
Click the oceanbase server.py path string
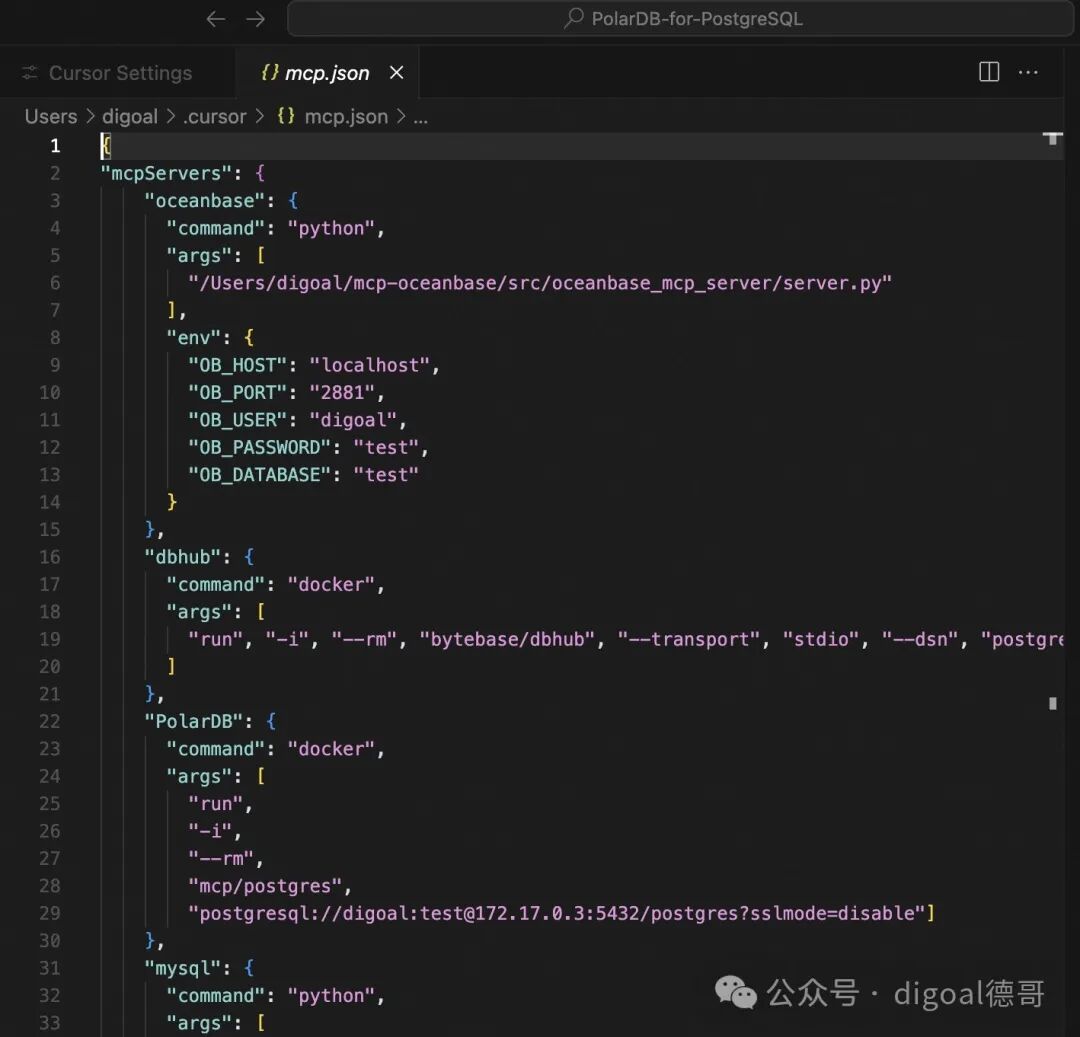[540, 283]
